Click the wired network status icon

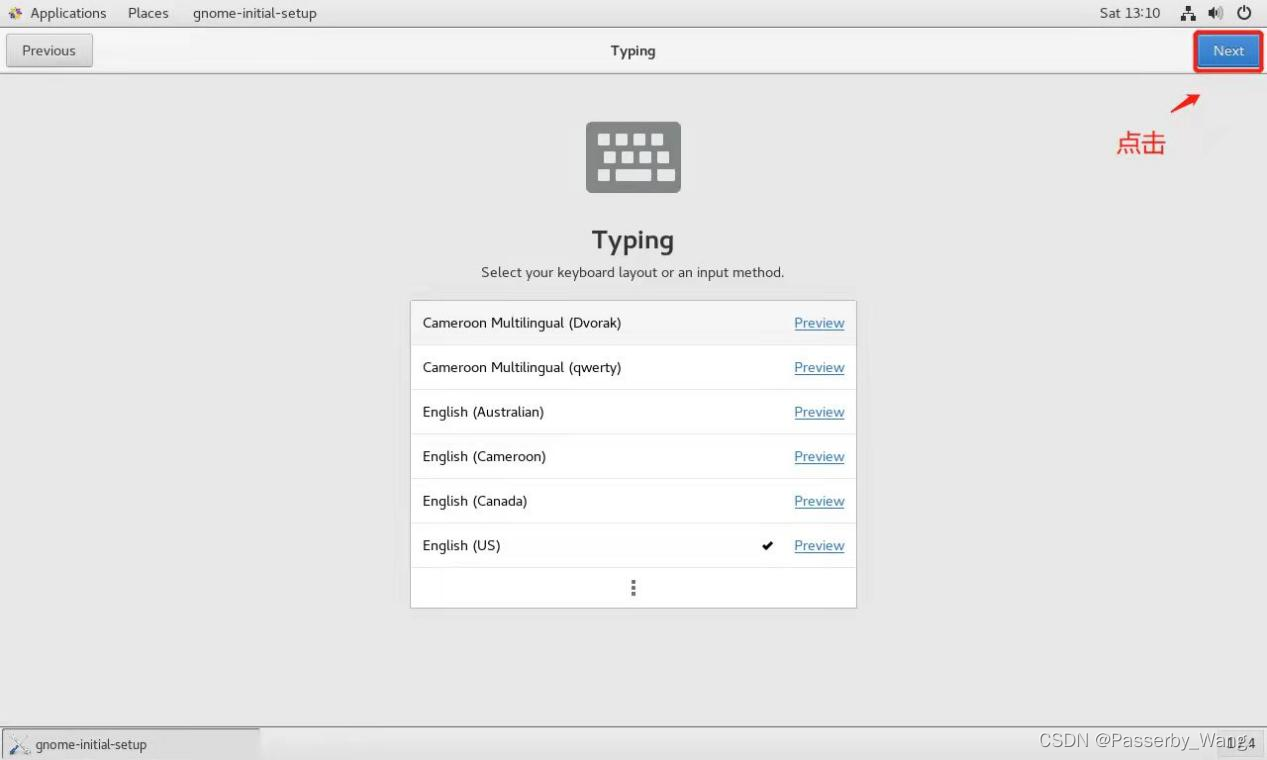click(x=1188, y=13)
